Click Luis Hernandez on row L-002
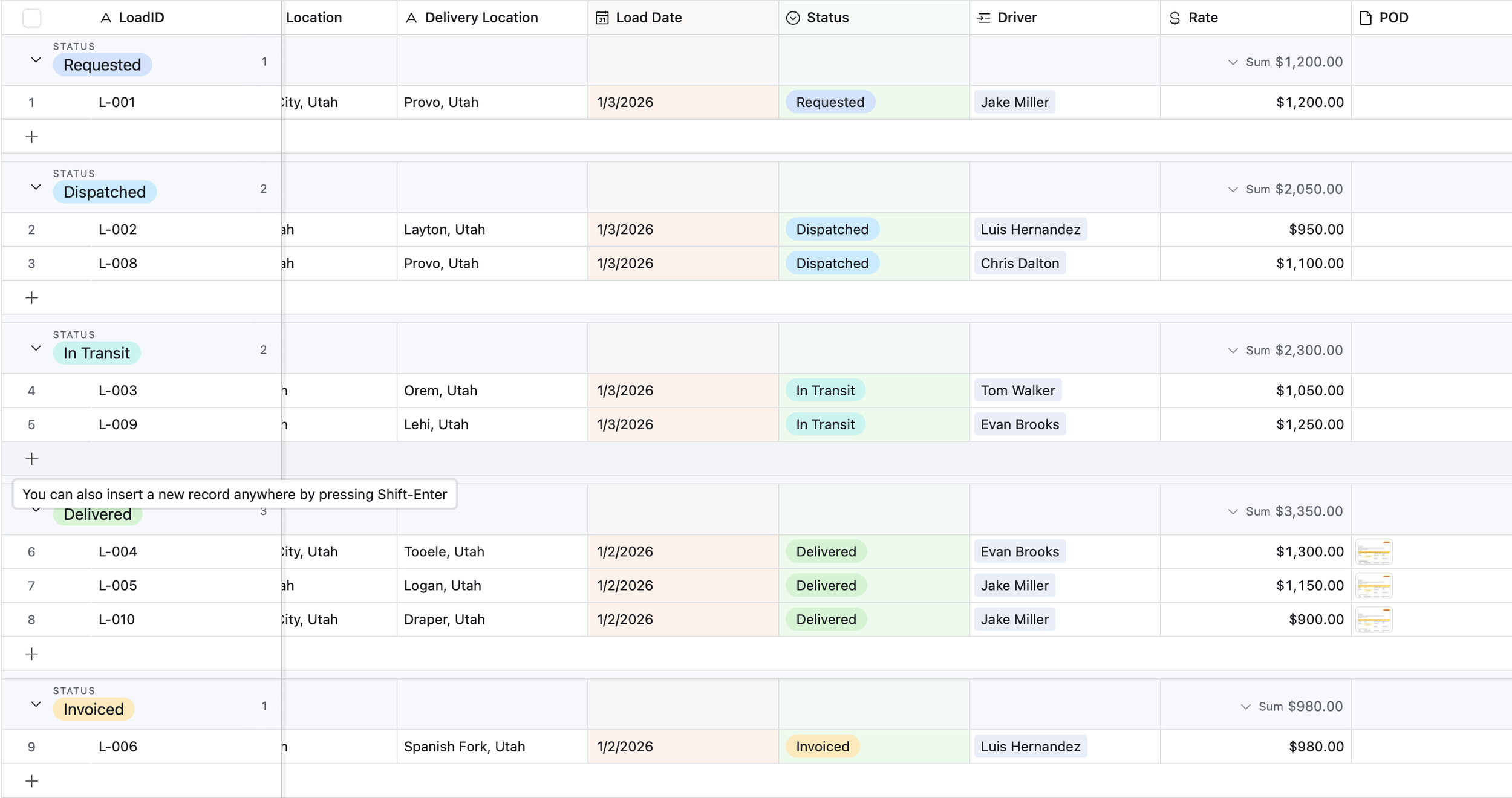 coord(1030,229)
